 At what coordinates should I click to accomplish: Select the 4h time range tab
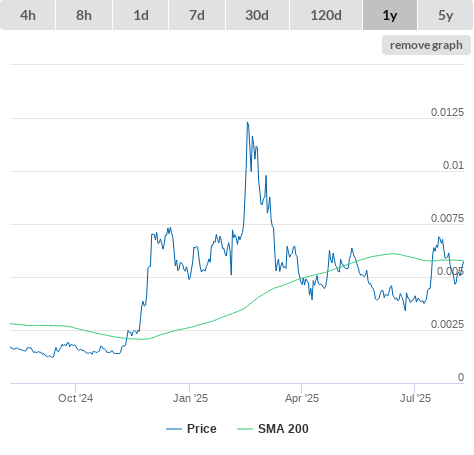coord(28,15)
